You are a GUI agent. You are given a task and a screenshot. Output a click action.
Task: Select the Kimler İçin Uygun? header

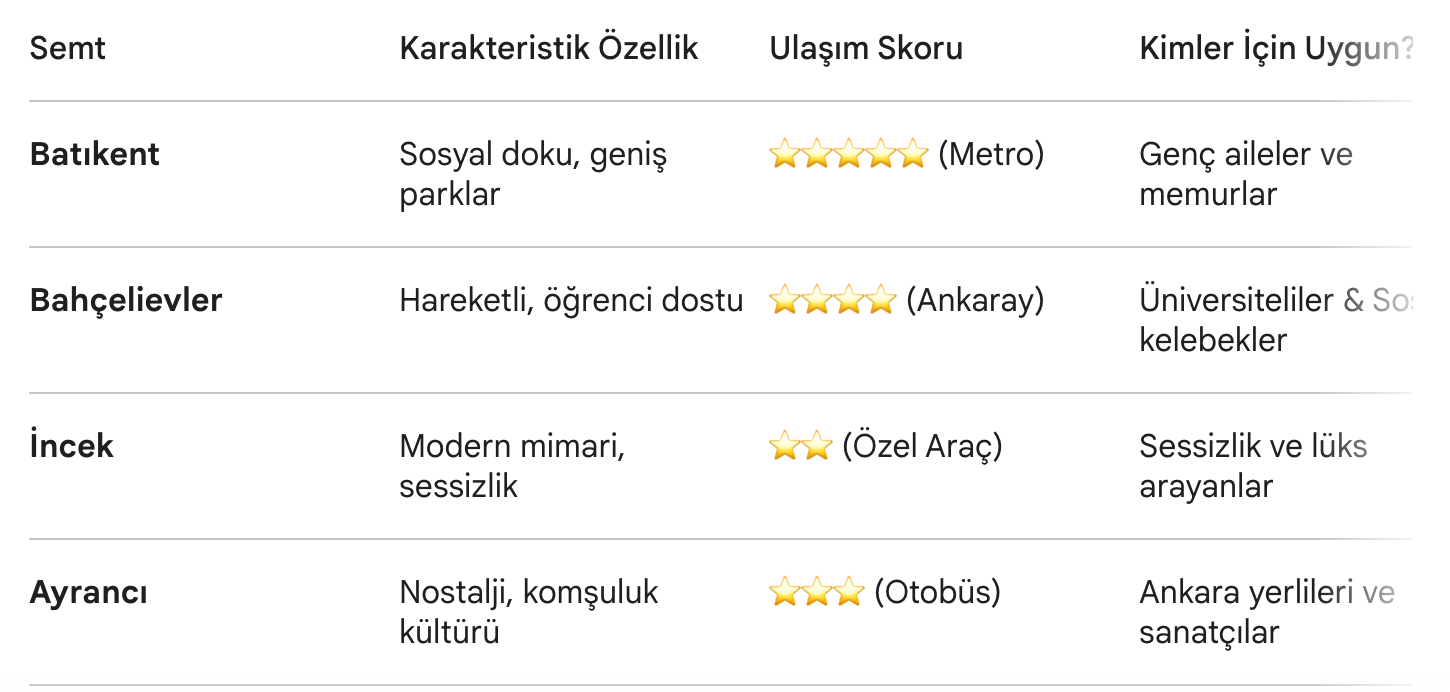[1276, 48]
